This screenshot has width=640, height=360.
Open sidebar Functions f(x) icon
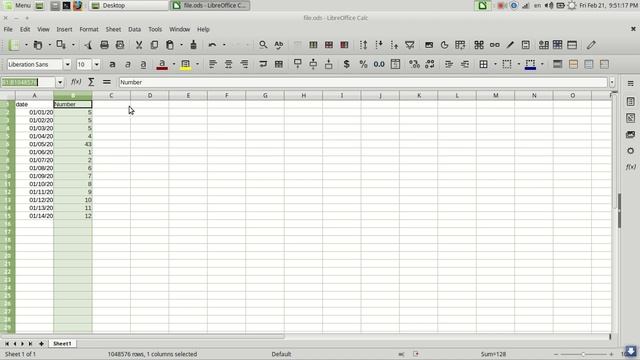630,167
